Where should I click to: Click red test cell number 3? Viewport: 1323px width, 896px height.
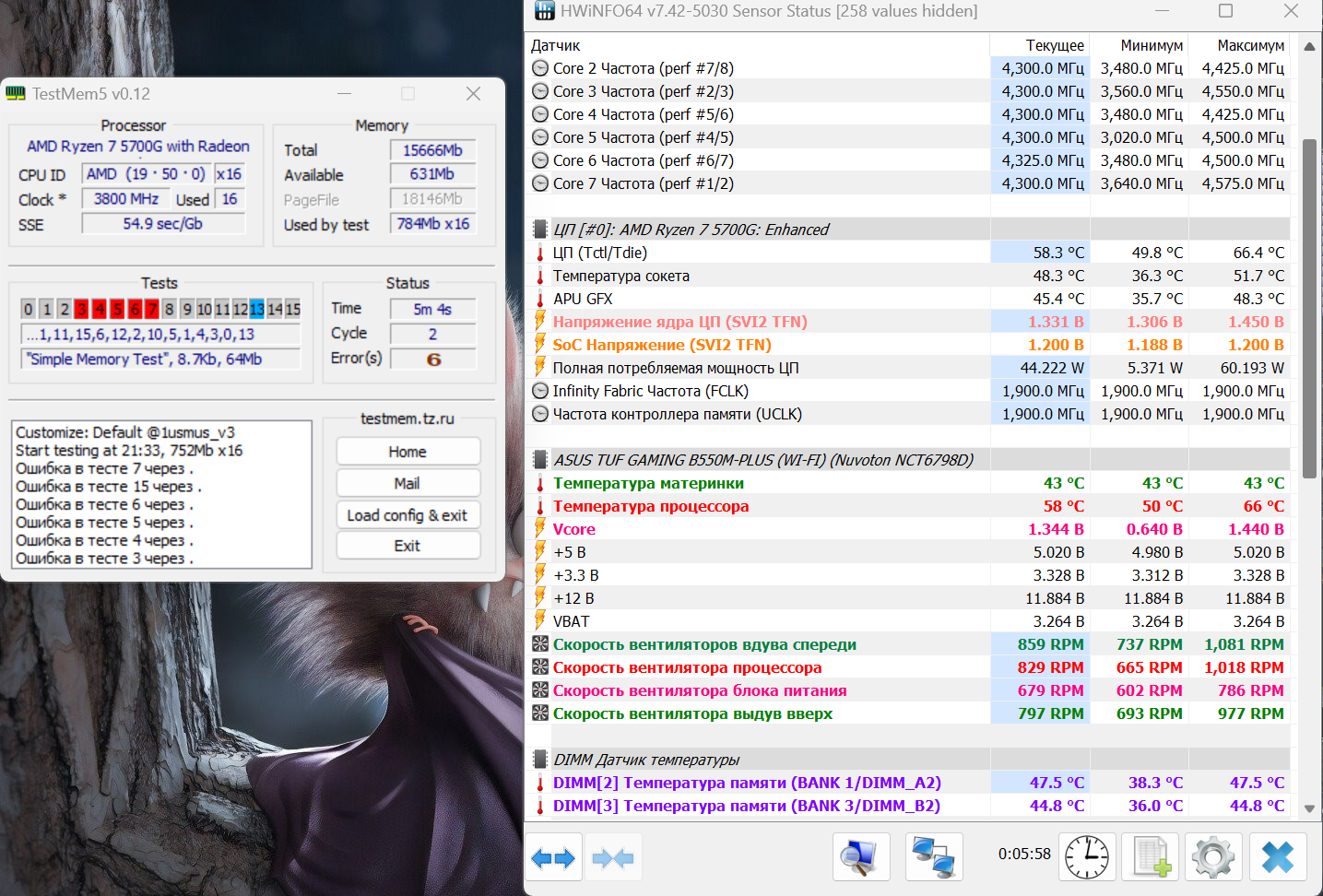point(81,309)
